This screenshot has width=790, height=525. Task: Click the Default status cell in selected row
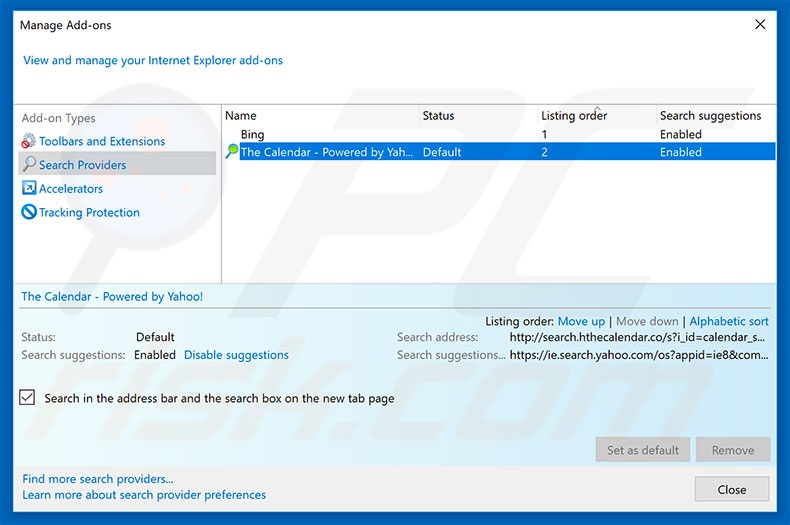442,152
